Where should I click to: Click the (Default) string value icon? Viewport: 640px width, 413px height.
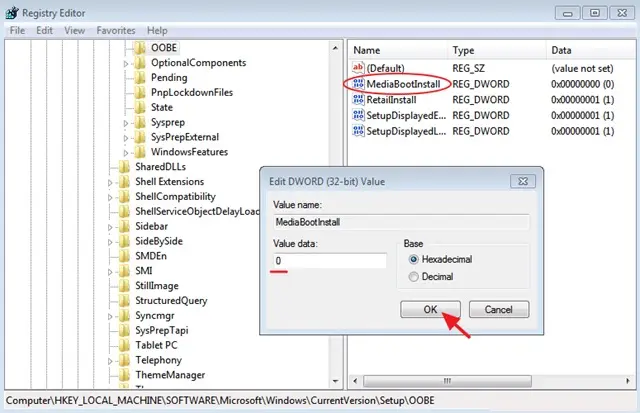click(x=358, y=68)
